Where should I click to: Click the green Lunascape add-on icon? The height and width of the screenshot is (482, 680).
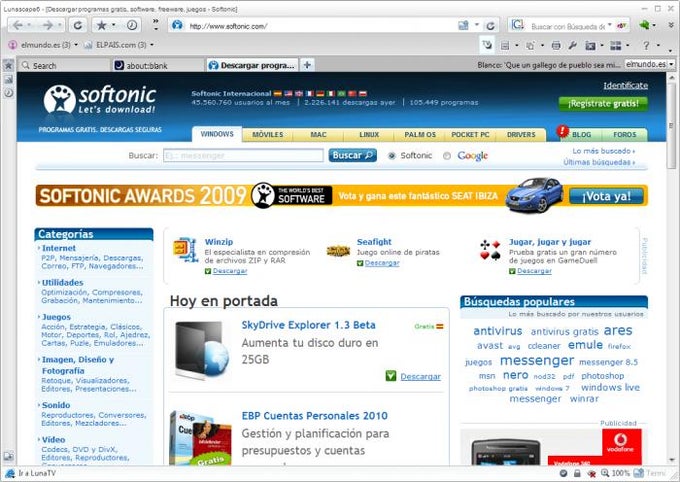pos(644,25)
